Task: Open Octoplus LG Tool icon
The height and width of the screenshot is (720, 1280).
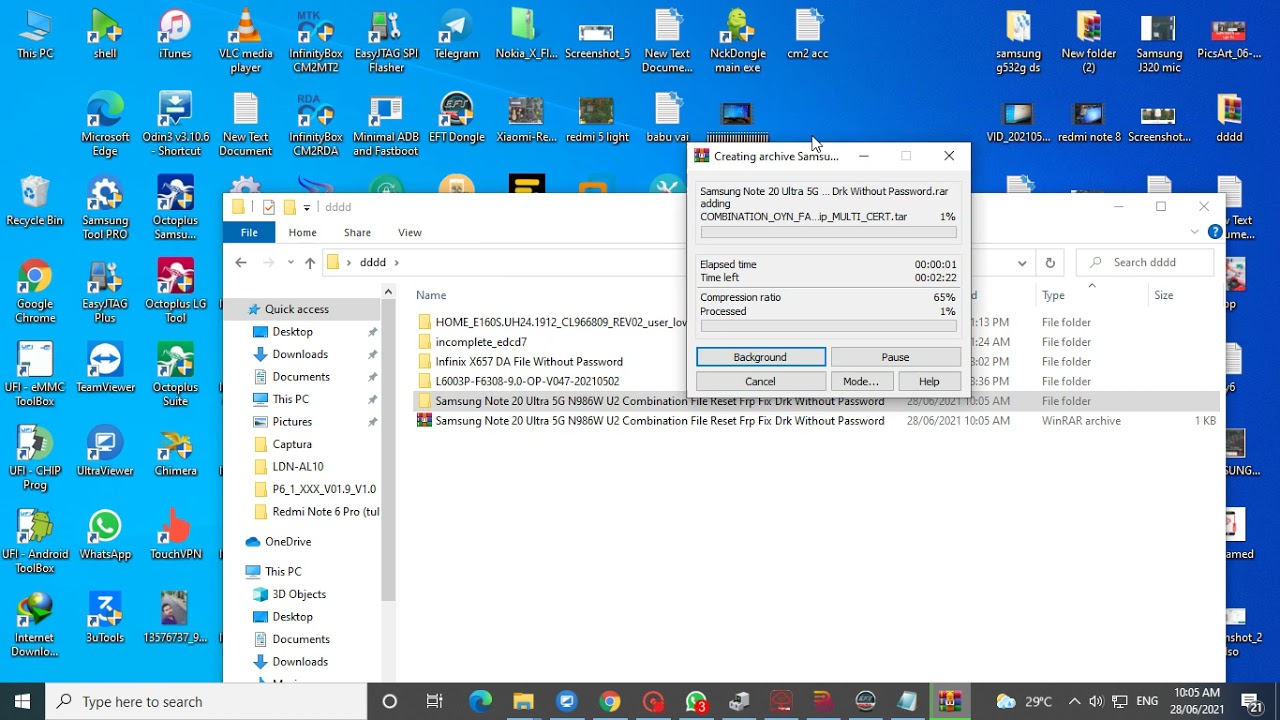Action: [x=175, y=292]
